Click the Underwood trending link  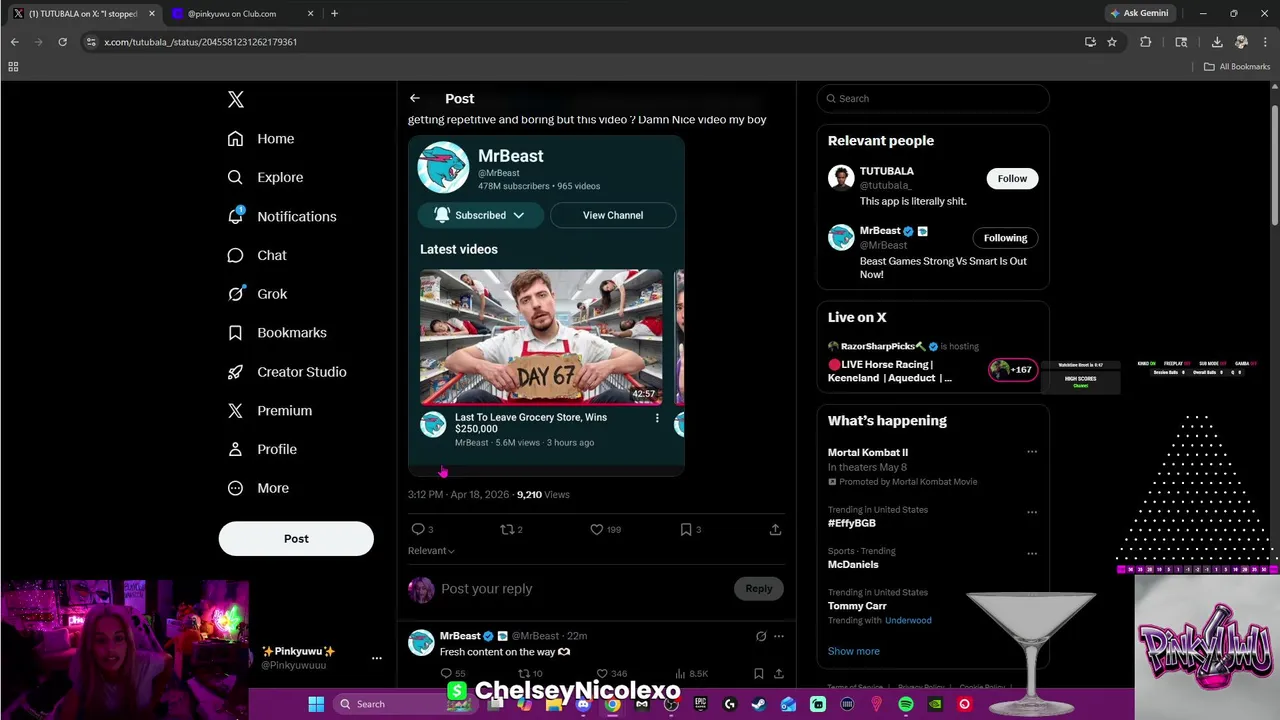pos(908,620)
